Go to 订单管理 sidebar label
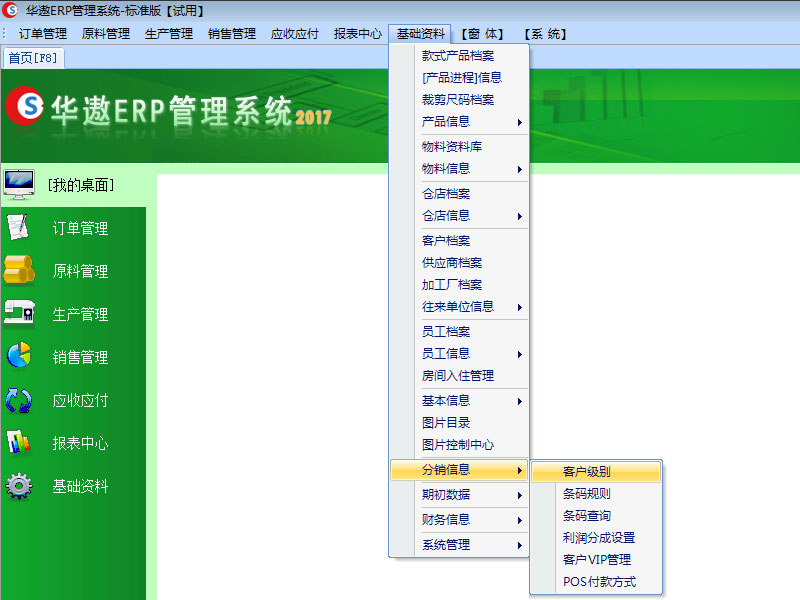800x600 pixels. (80, 228)
